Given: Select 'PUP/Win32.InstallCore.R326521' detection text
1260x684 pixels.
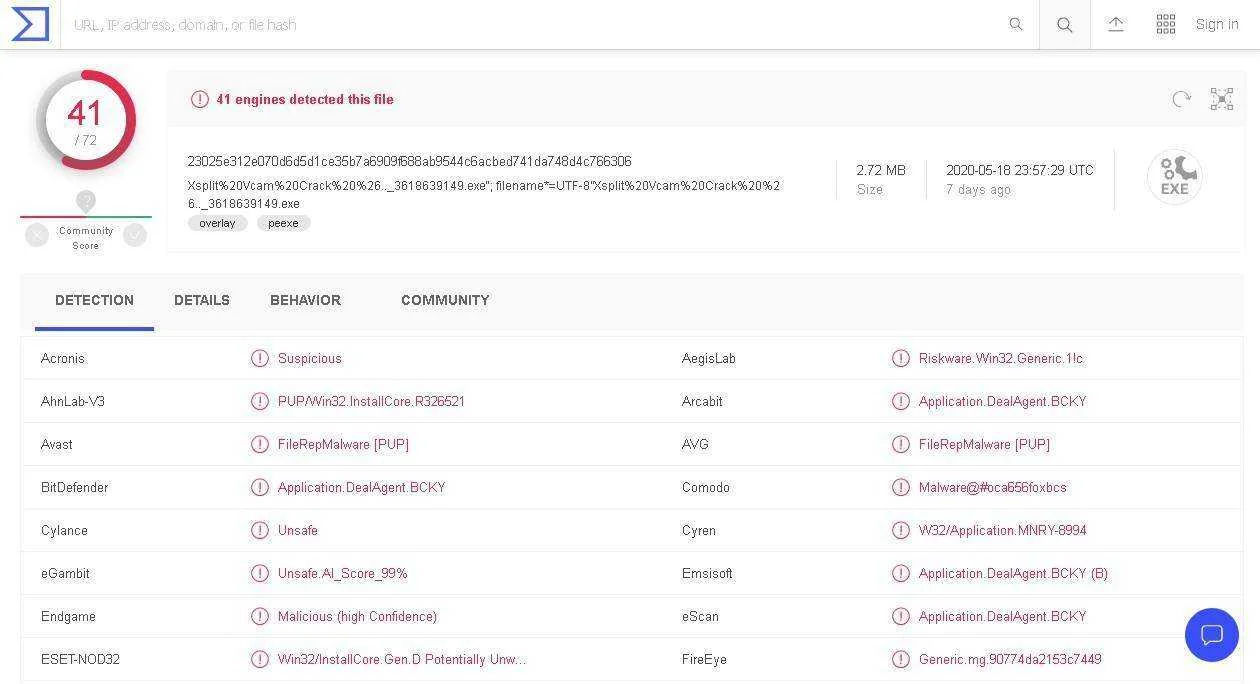Looking at the screenshot, I should tap(372, 401).
